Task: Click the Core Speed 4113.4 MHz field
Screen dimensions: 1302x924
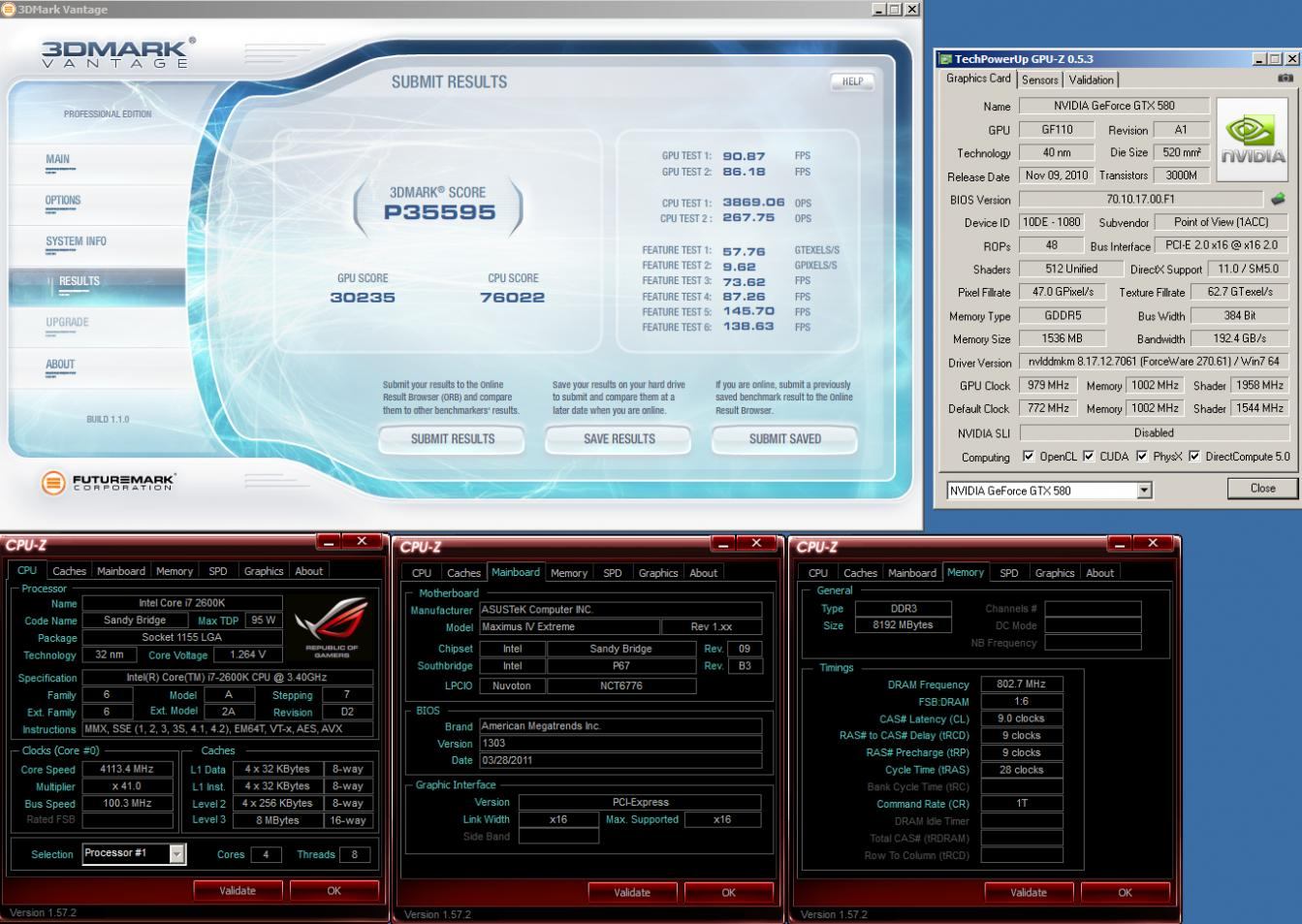Action: click(x=127, y=769)
